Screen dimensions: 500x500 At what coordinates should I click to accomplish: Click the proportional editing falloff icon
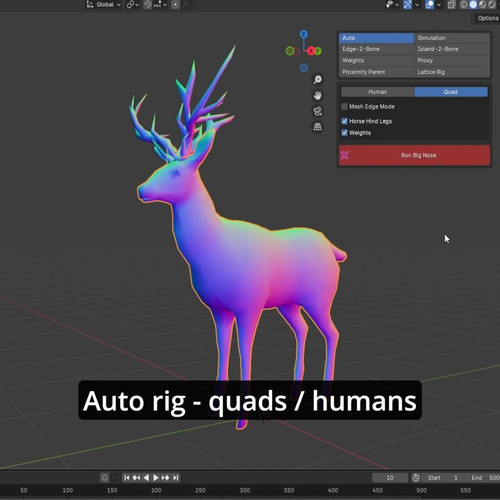click(x=187, y=5)
